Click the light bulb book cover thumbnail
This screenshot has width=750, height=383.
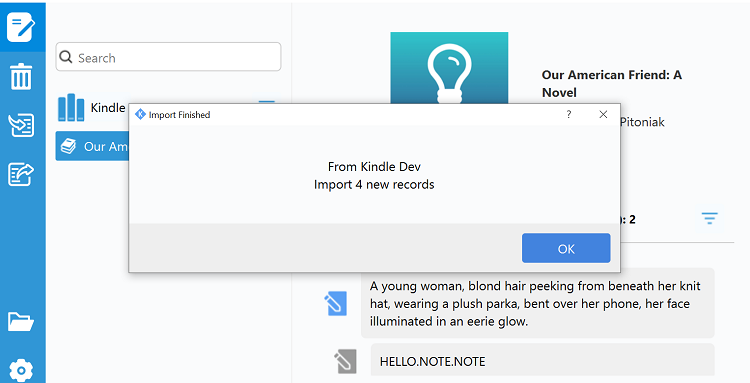point(449,67)
